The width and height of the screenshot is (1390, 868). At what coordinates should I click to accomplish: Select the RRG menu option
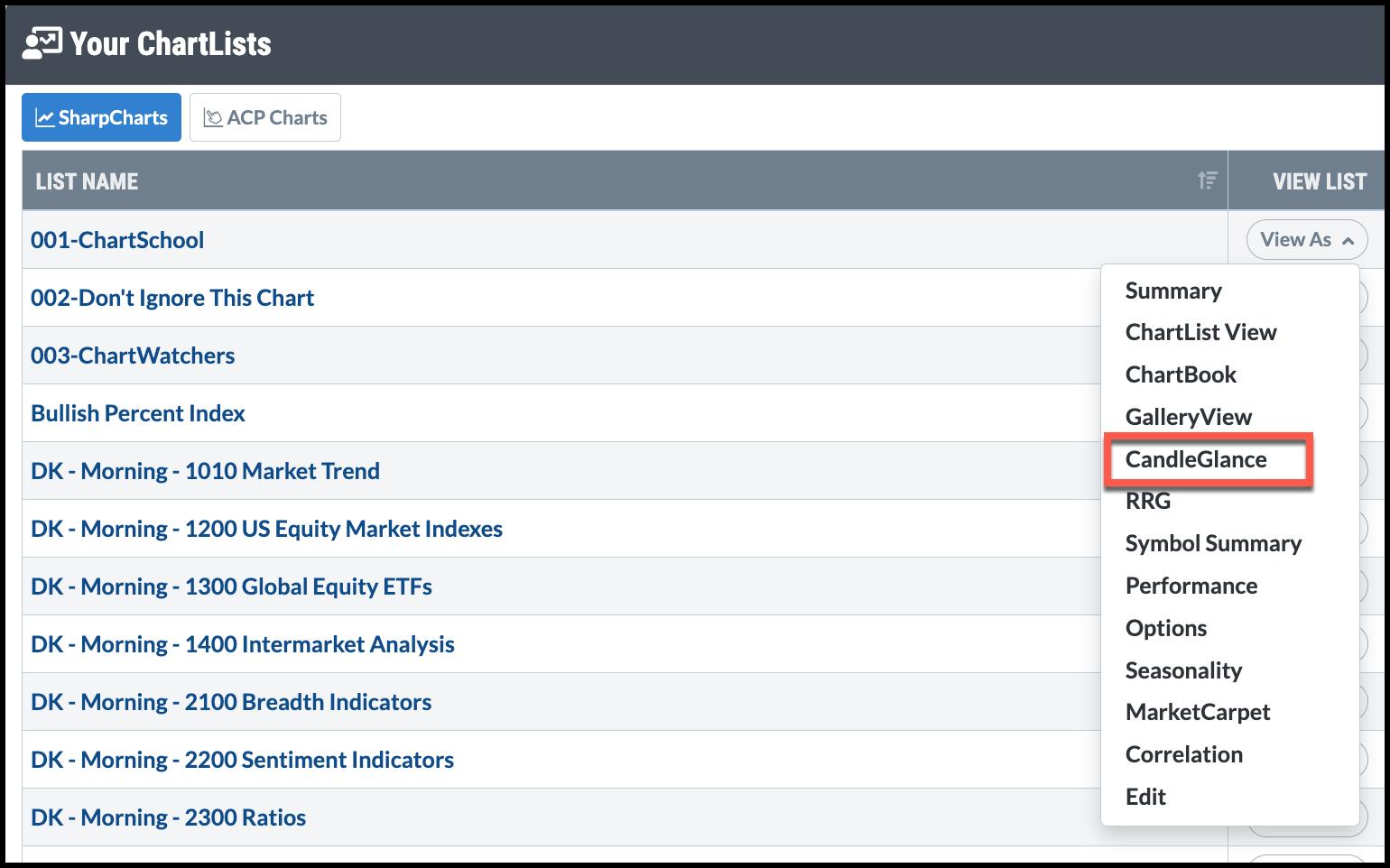1147,501
